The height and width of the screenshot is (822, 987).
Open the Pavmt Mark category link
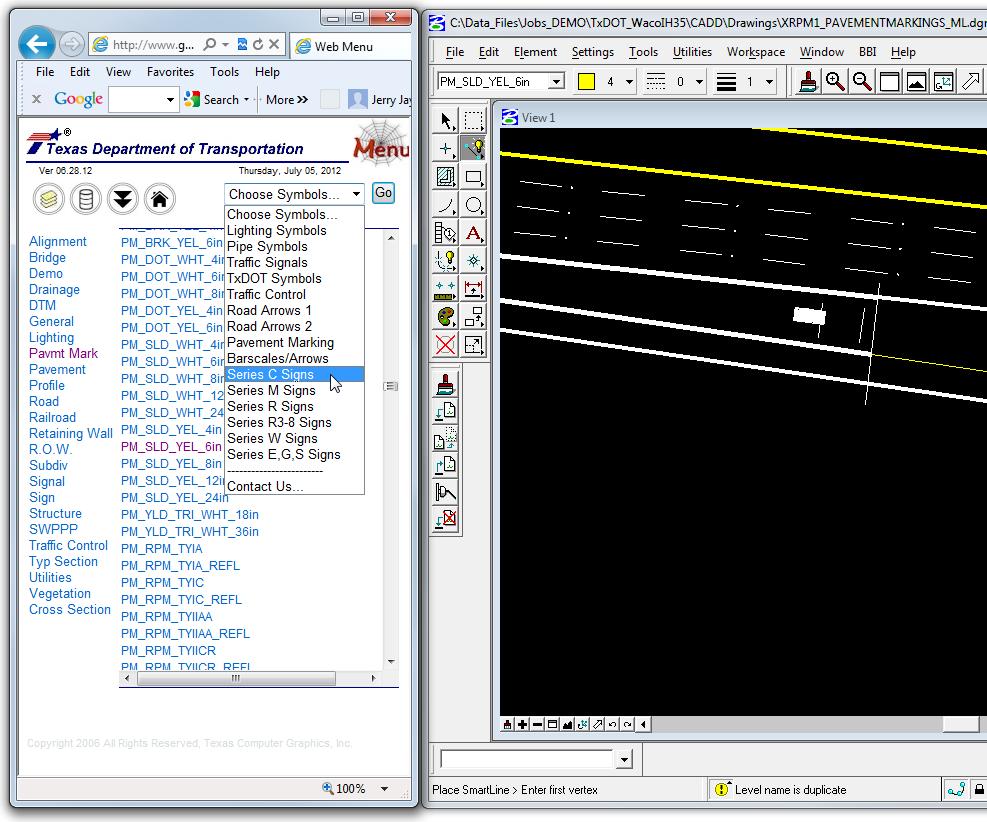coord(63,353)
